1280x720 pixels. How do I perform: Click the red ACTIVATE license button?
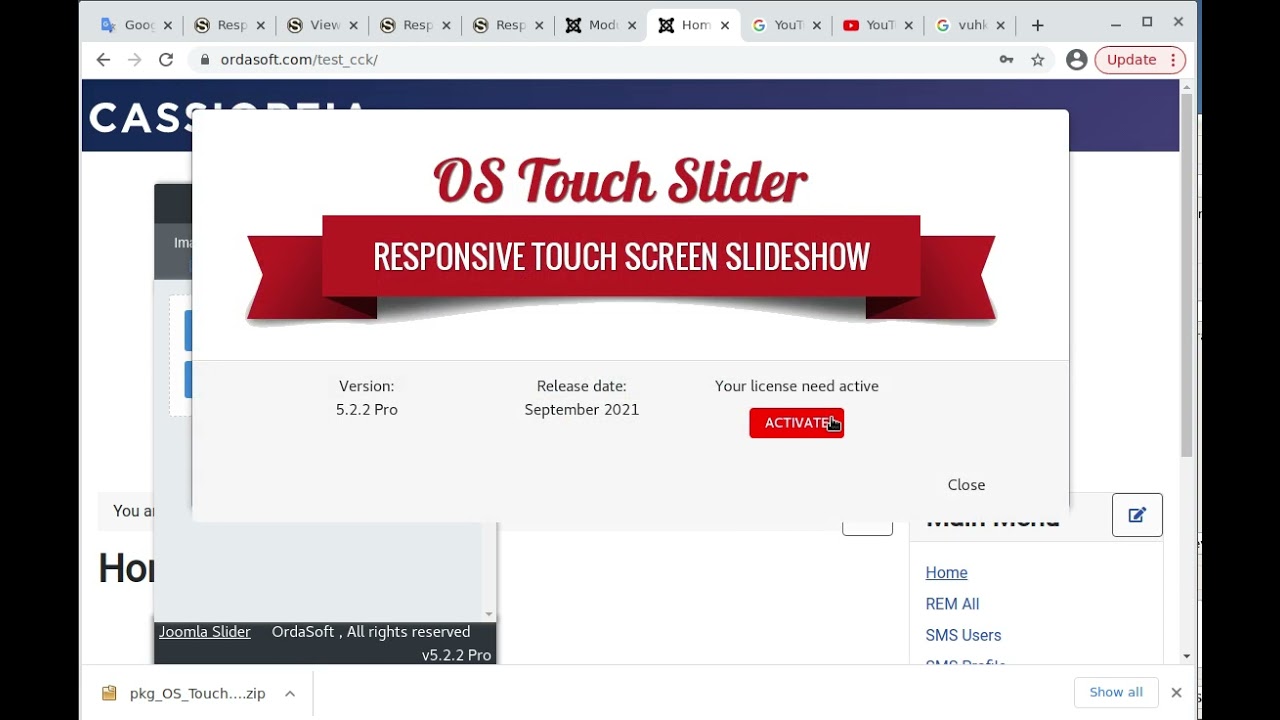(x=796, y=423)
